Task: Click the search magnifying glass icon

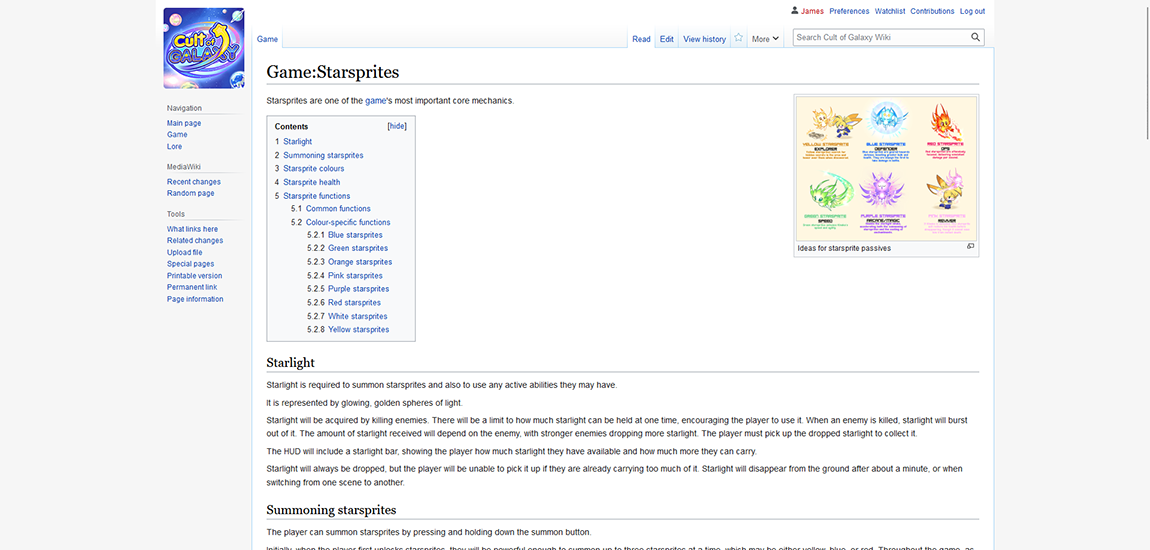Action: pos(975,37)
